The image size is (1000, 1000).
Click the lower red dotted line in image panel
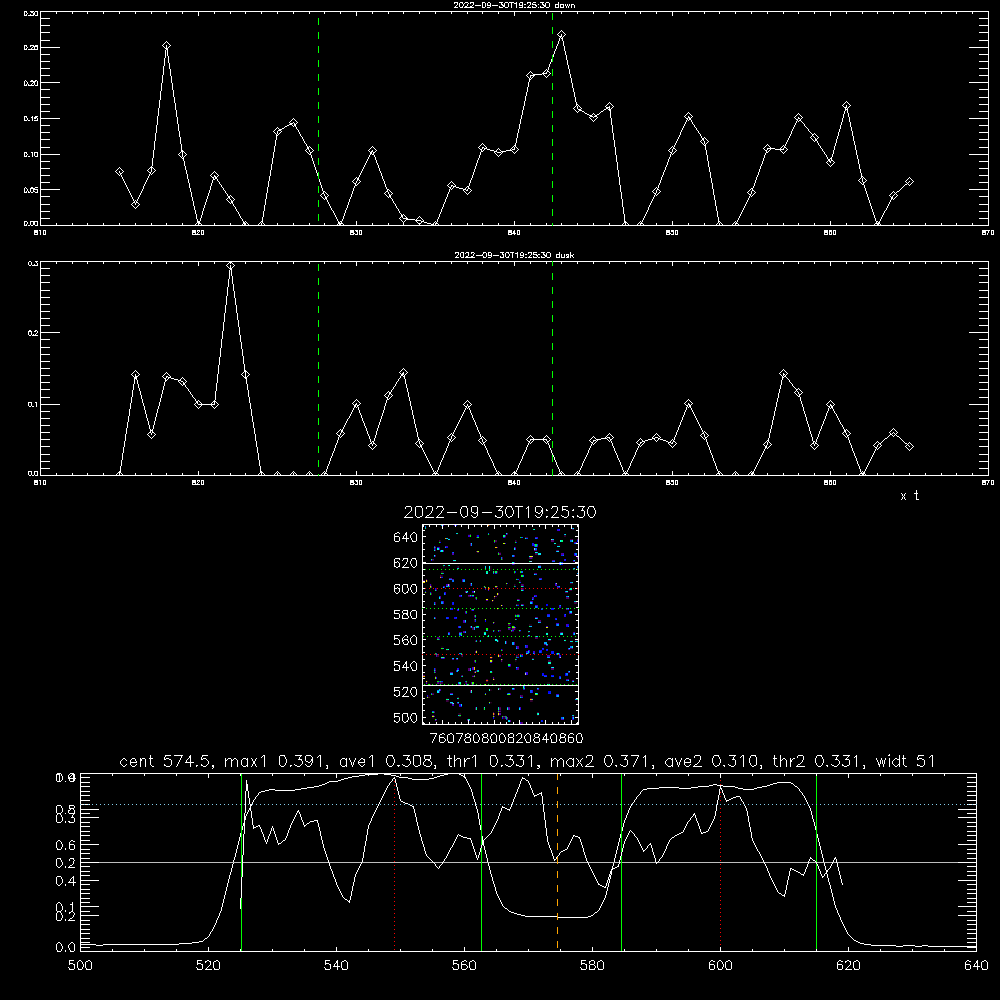(x=500, y=654)
